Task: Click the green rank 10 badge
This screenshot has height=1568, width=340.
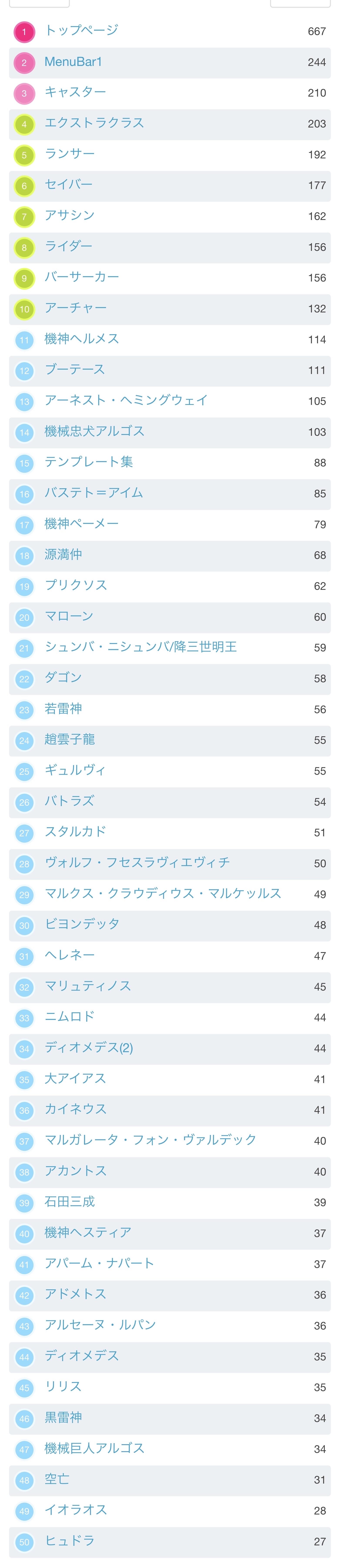Action: pyautogui.click(x=24, y=309)
